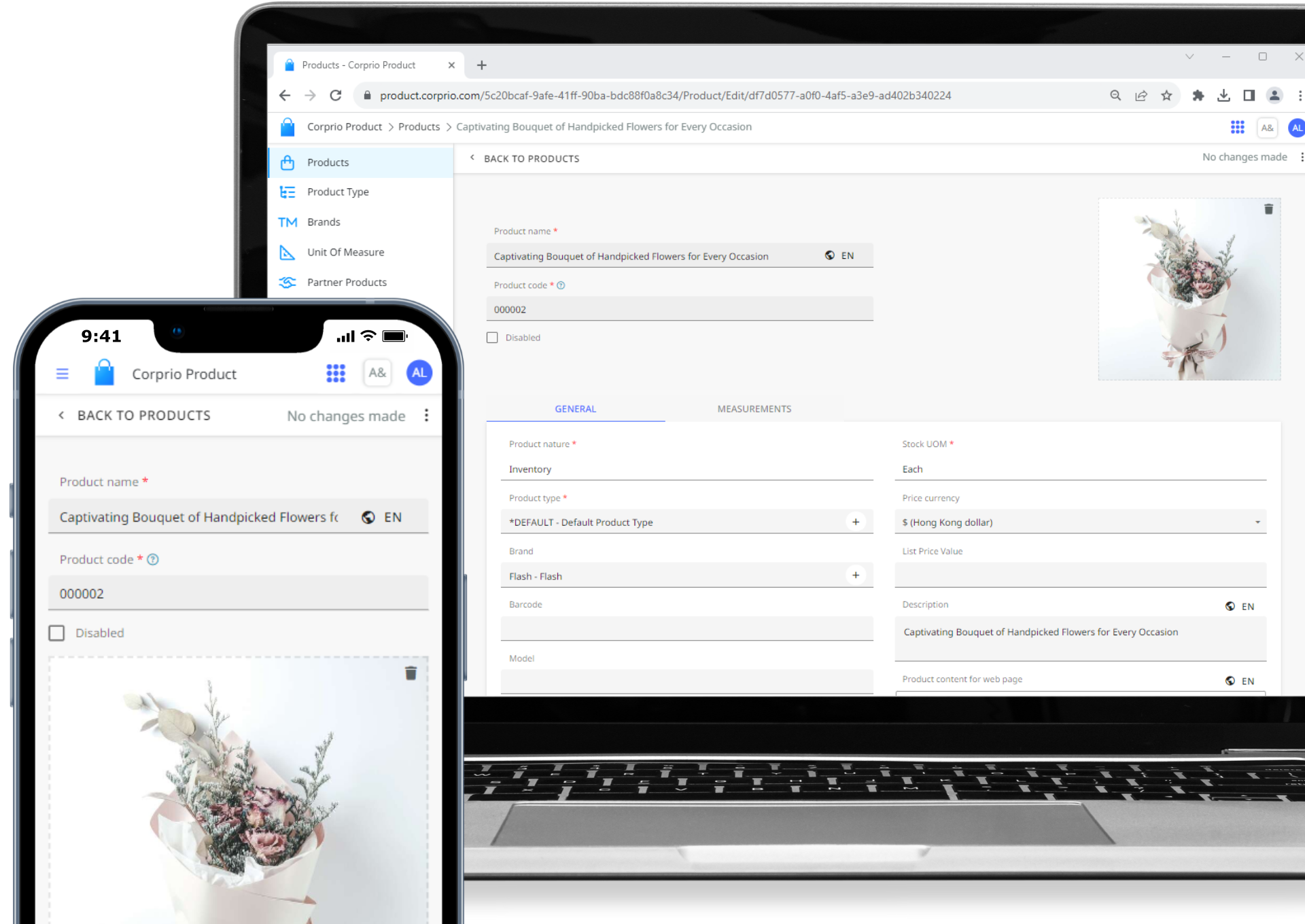The height and width of the screenshot is (924, 1305).
Task: Open the app grid launcher on the phone
Action: pos(336,373)
